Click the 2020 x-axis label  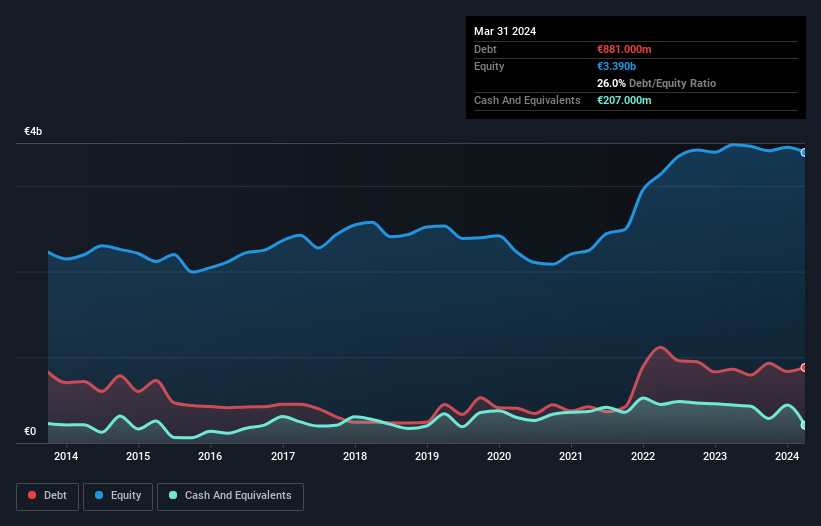(x=499, y=456)
